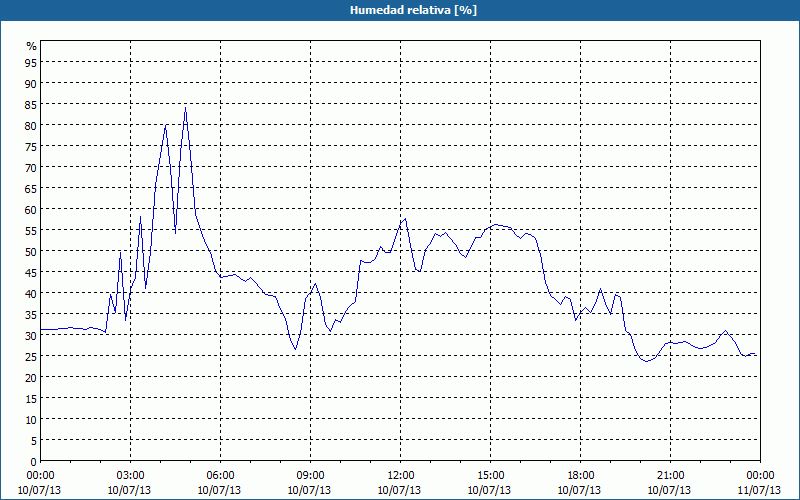This screenshot has height=500, width=800.
Task: Choose the '40' y-axis value
Action: 31,293
